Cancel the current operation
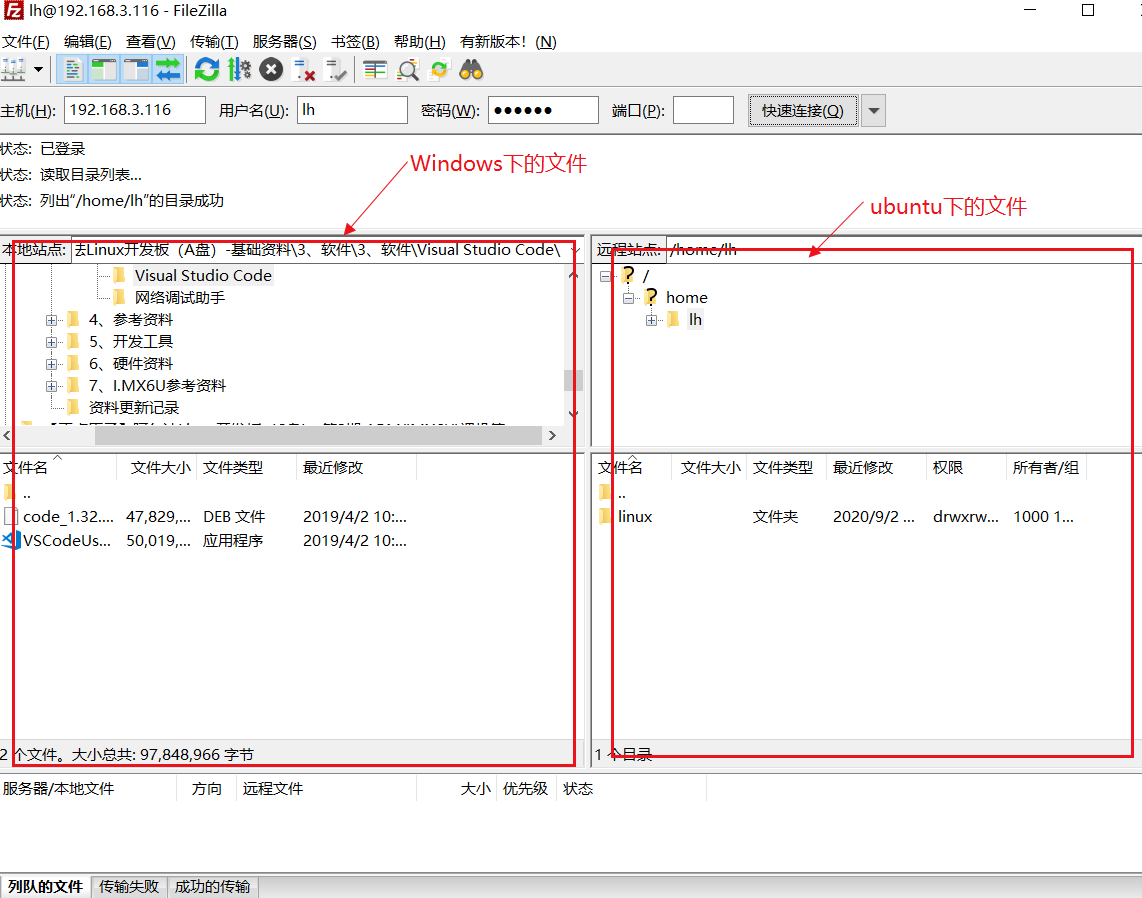 (270, 69)
